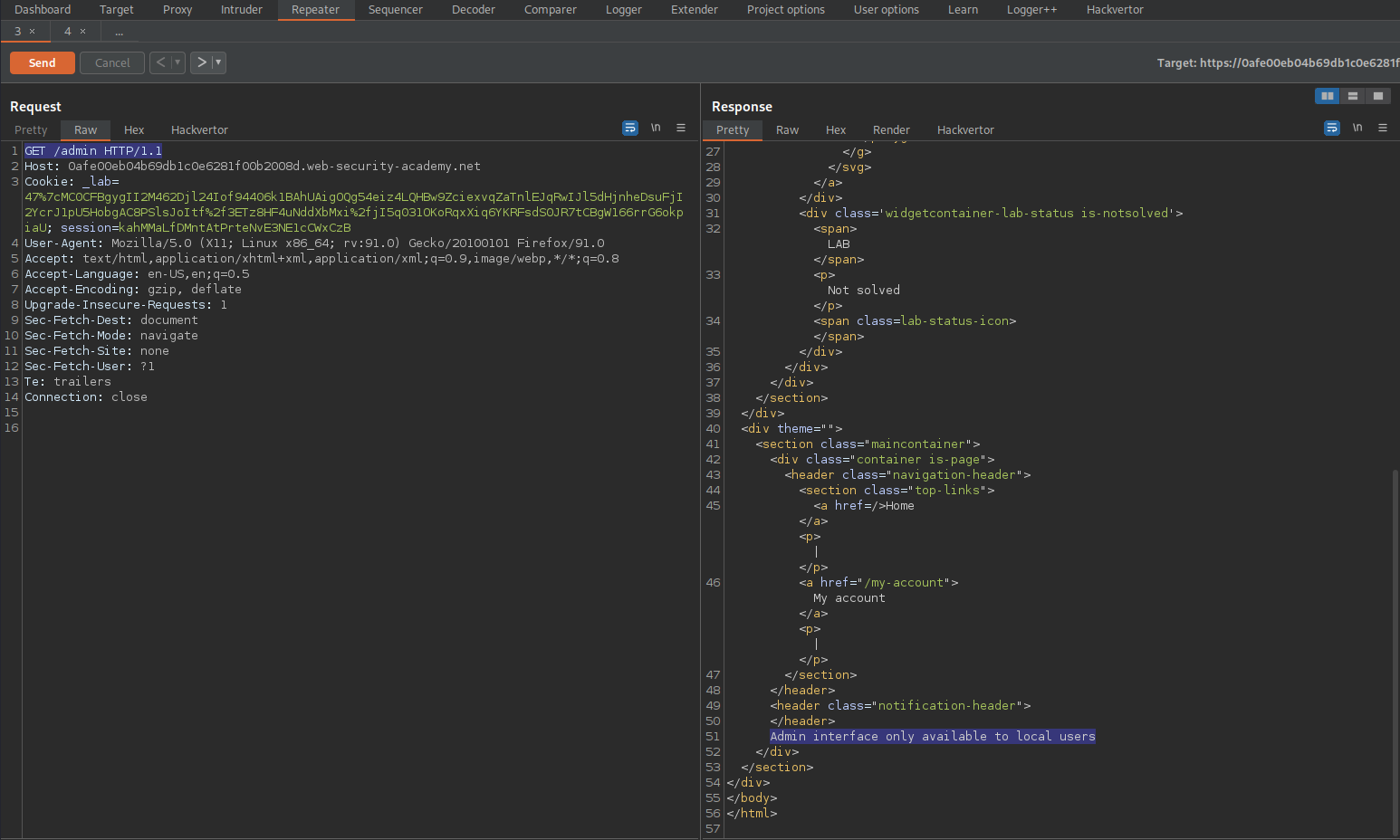Screen dimensions: 1400x840
Task: Open the Decoder tab
Action: (x=474, y=10)
